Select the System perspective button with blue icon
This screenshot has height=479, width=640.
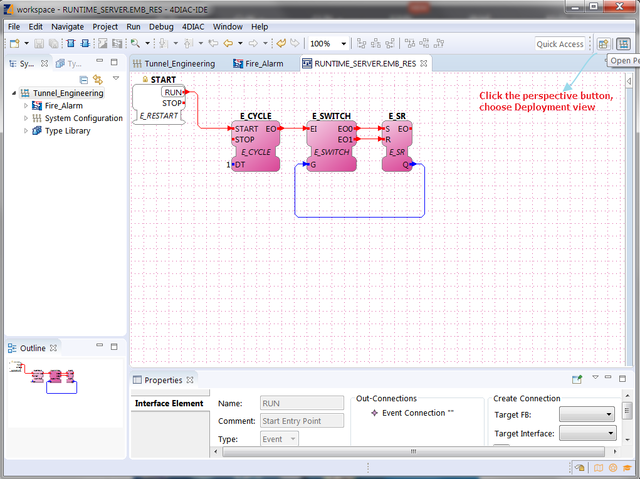(623, 44)
